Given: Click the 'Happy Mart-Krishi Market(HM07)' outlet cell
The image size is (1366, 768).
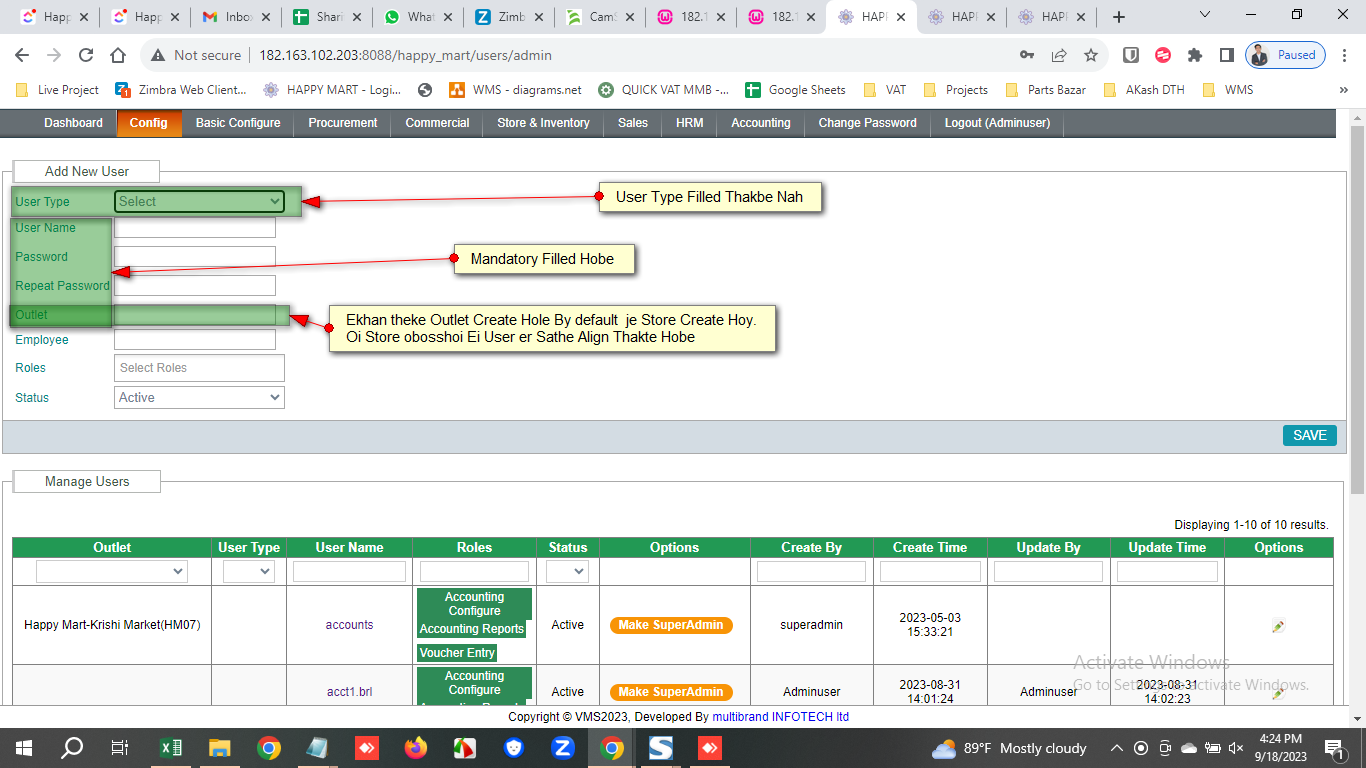Looking at the screenshot, I should pos(112,625).
